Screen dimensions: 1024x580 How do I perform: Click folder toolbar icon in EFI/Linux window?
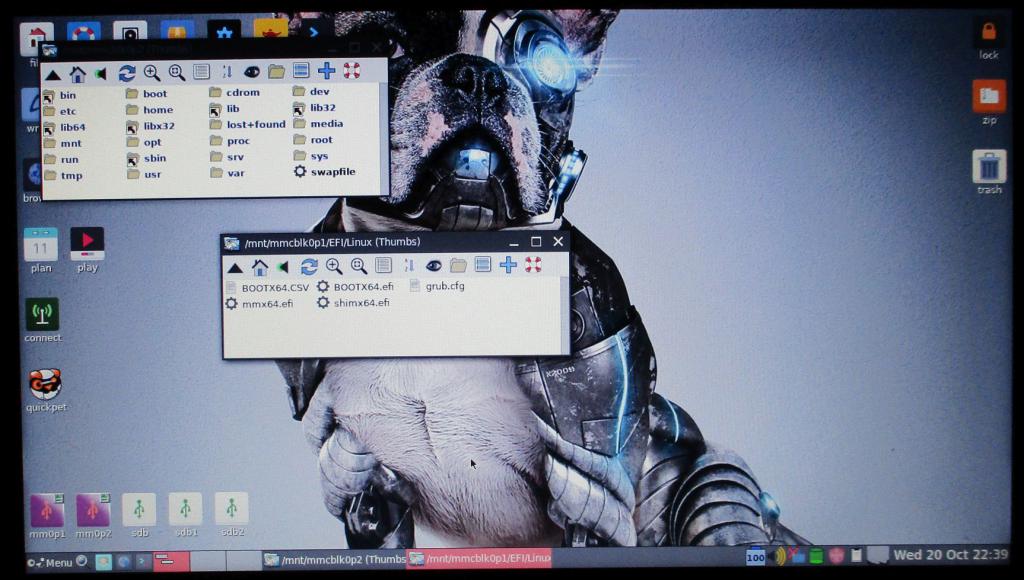click(x=458, y=265)
